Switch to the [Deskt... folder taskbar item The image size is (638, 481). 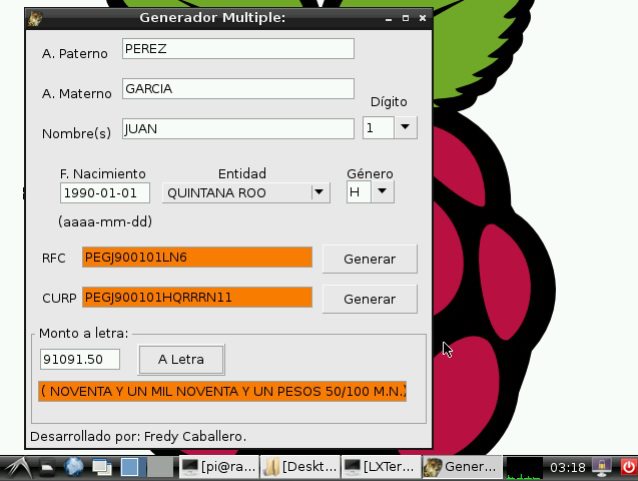[300, 467]
